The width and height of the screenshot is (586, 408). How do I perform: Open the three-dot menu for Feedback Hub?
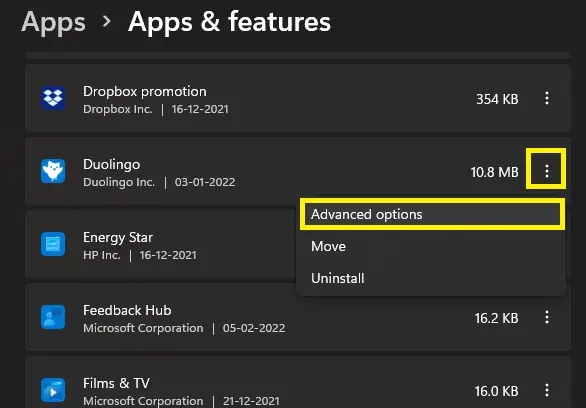tap(546, 317)
